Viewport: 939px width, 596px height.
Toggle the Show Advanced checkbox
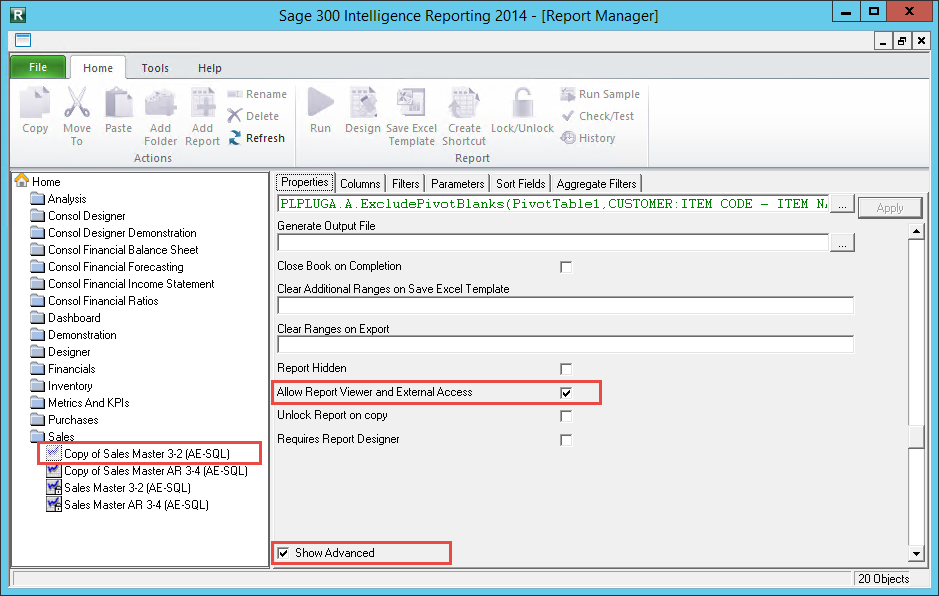pos(283,553)
